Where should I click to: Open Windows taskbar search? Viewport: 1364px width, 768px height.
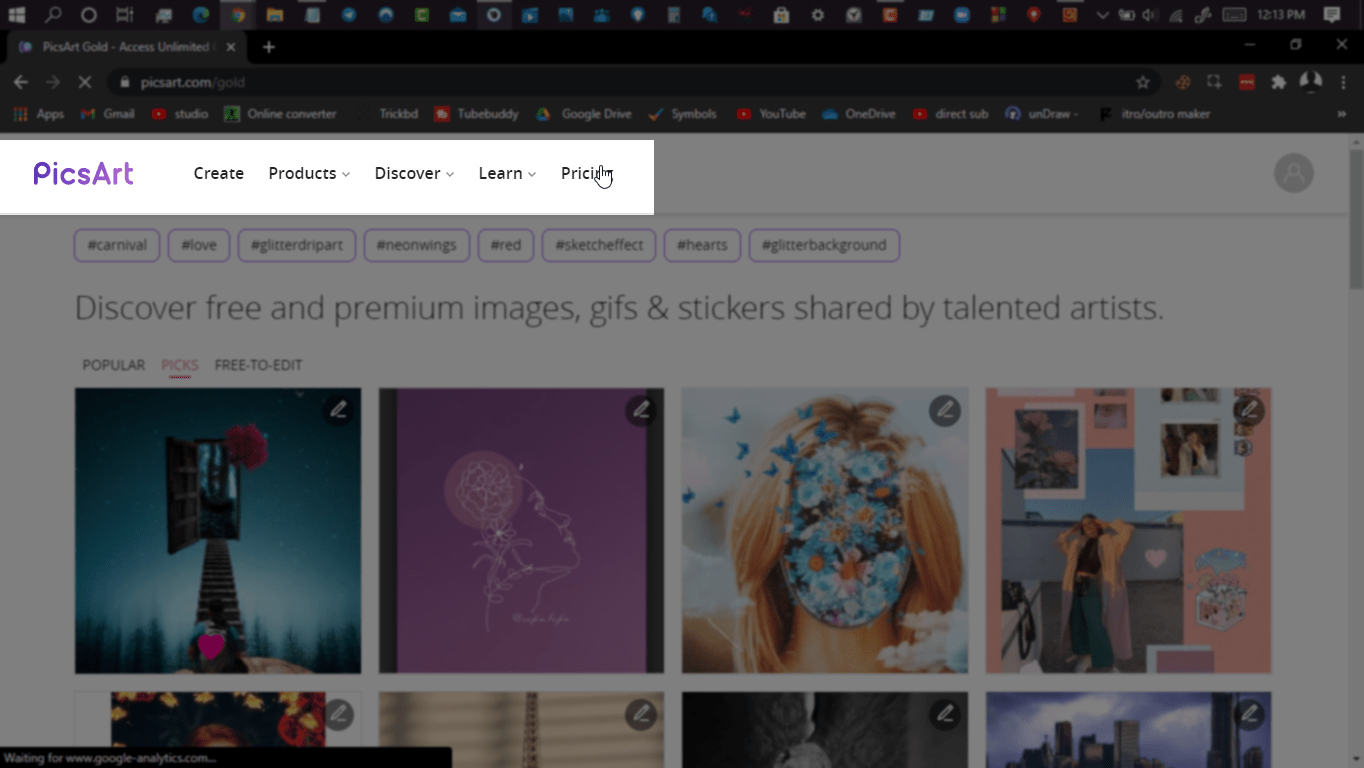pyautogui.click(x=52, y=15)
